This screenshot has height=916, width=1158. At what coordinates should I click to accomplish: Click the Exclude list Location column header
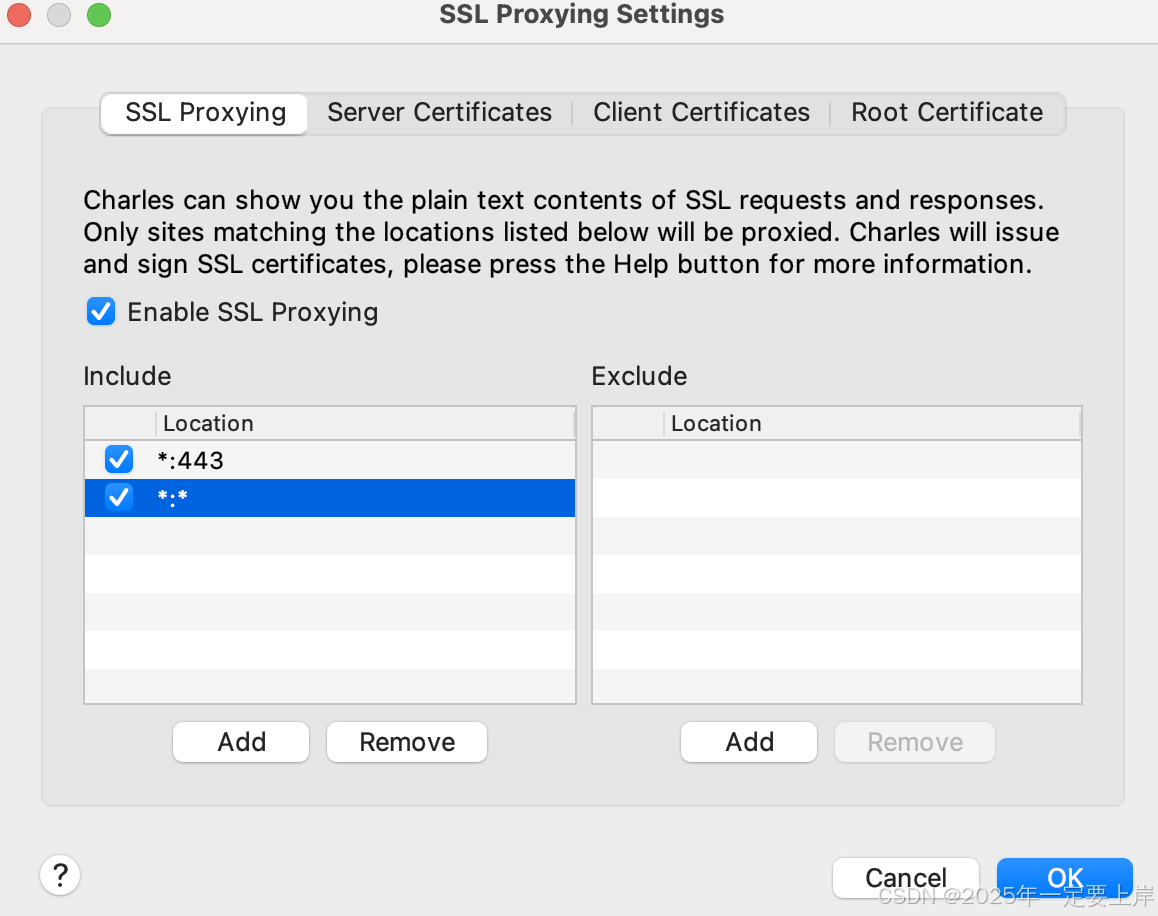tap(872, 423)
